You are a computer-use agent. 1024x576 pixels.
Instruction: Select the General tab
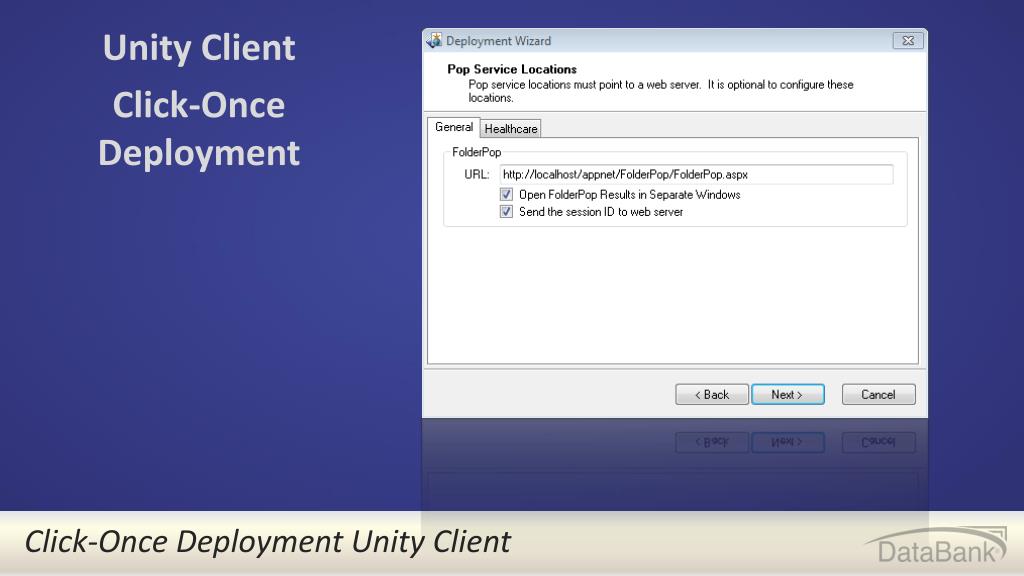[454, 127]
